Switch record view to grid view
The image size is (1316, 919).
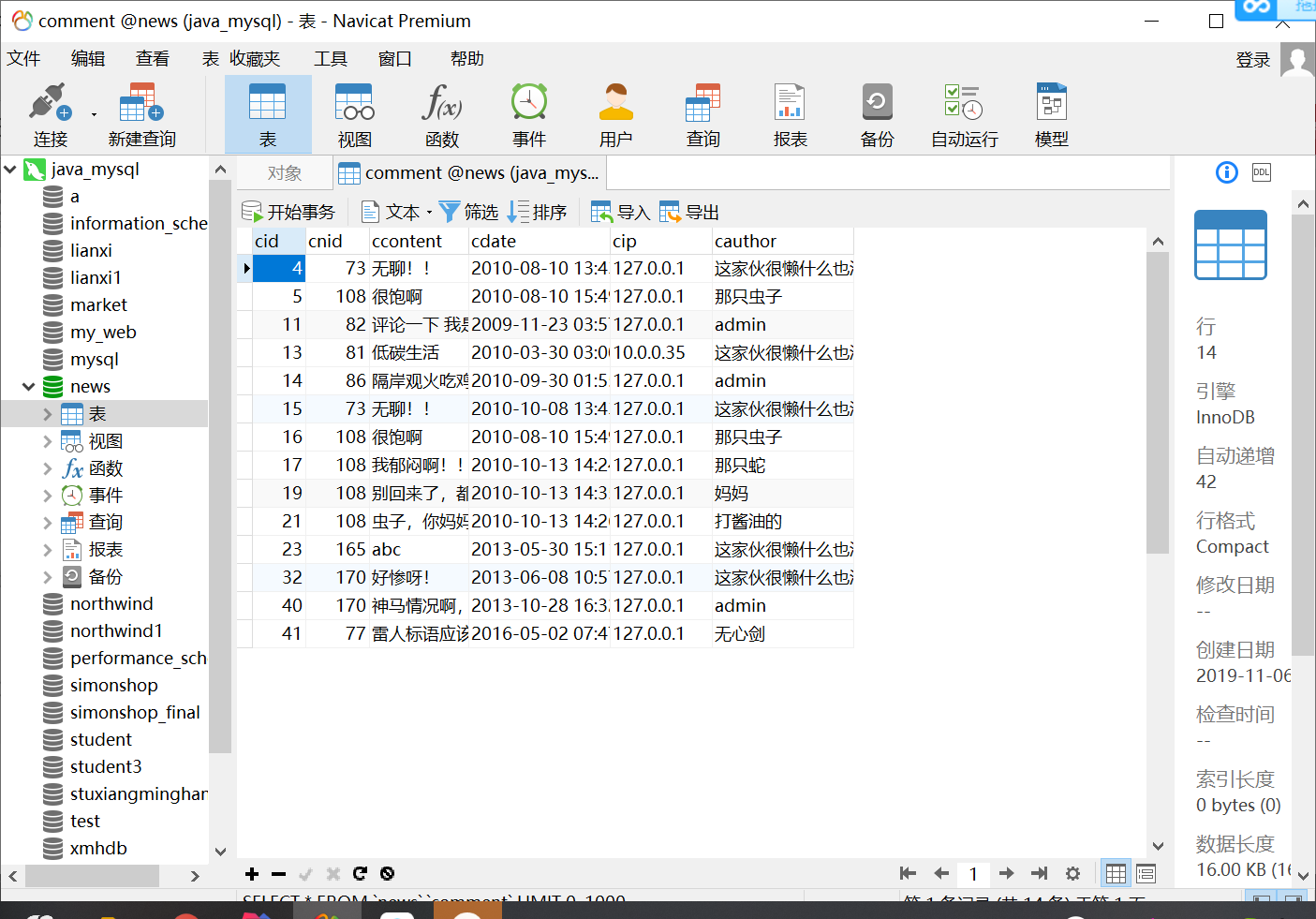coord(1115,873)
